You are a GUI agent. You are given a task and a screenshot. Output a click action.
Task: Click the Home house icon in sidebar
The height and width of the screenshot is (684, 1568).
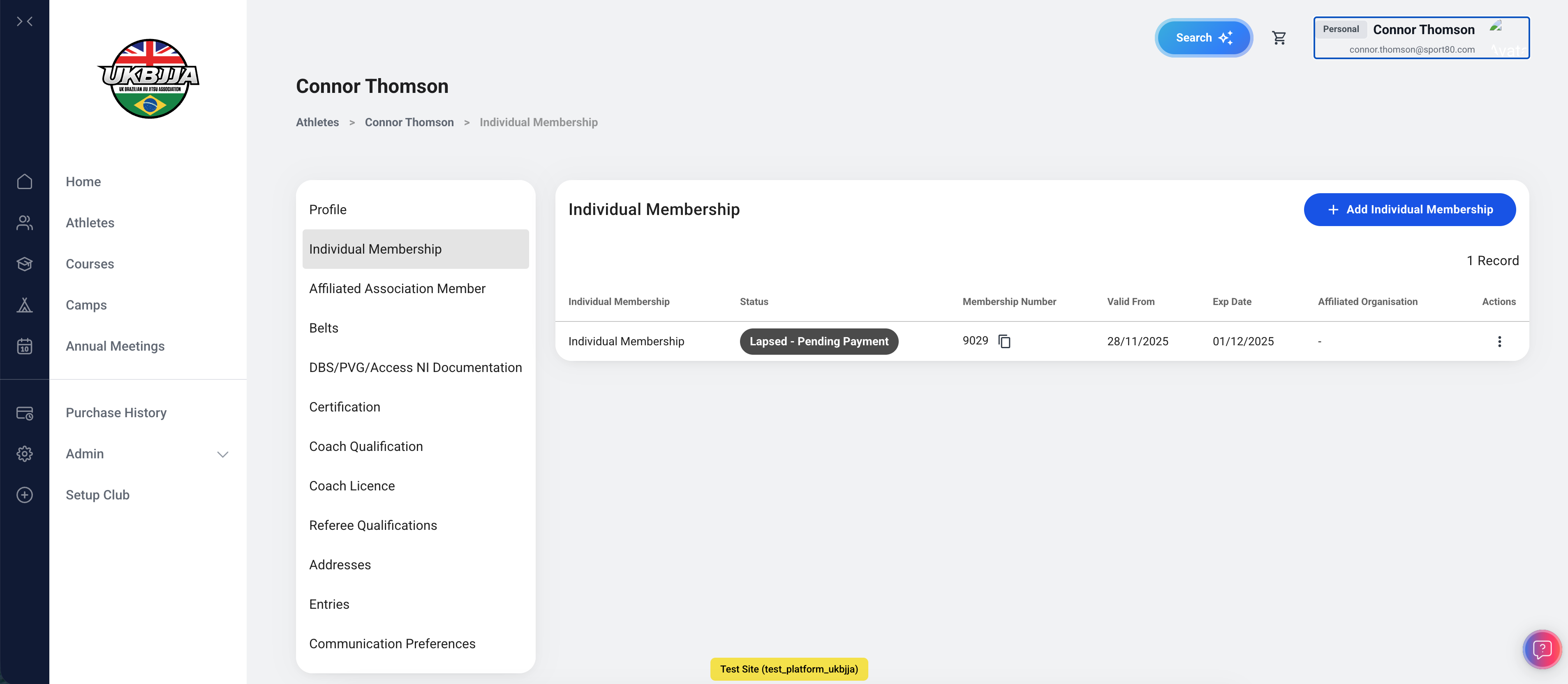coord(24,181)
